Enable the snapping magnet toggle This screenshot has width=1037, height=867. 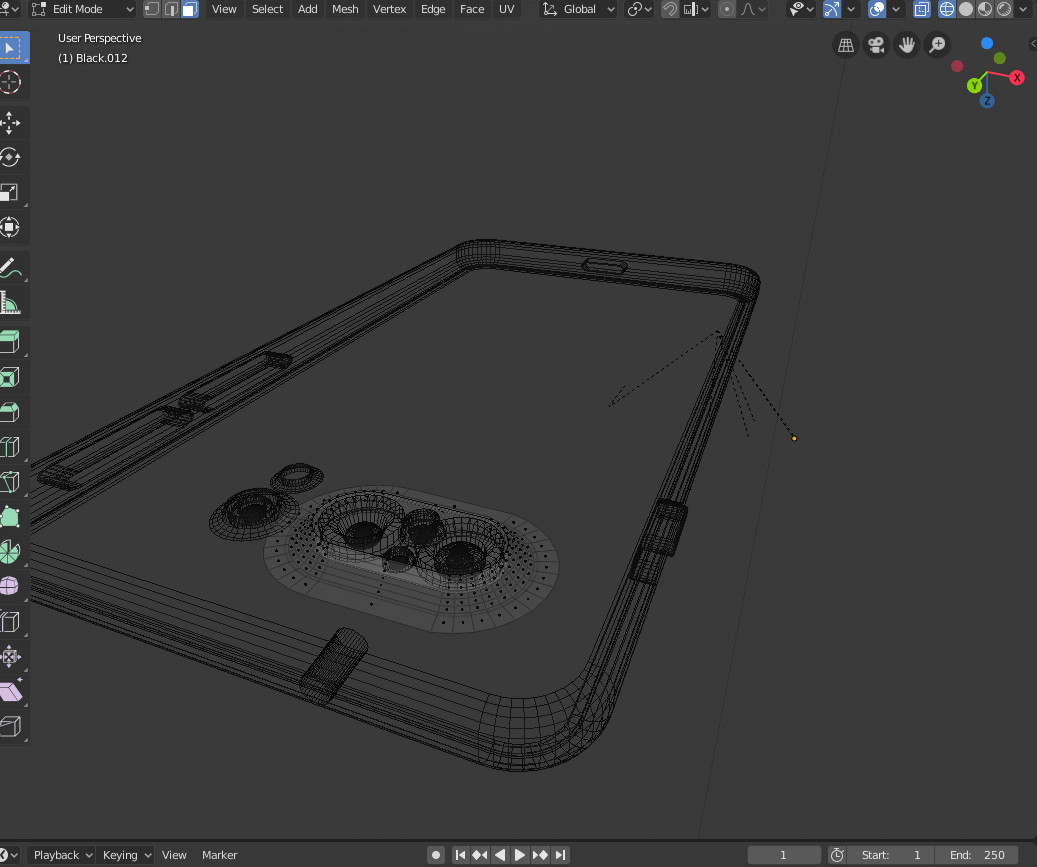pyautogui.click(x=669, y=9)
